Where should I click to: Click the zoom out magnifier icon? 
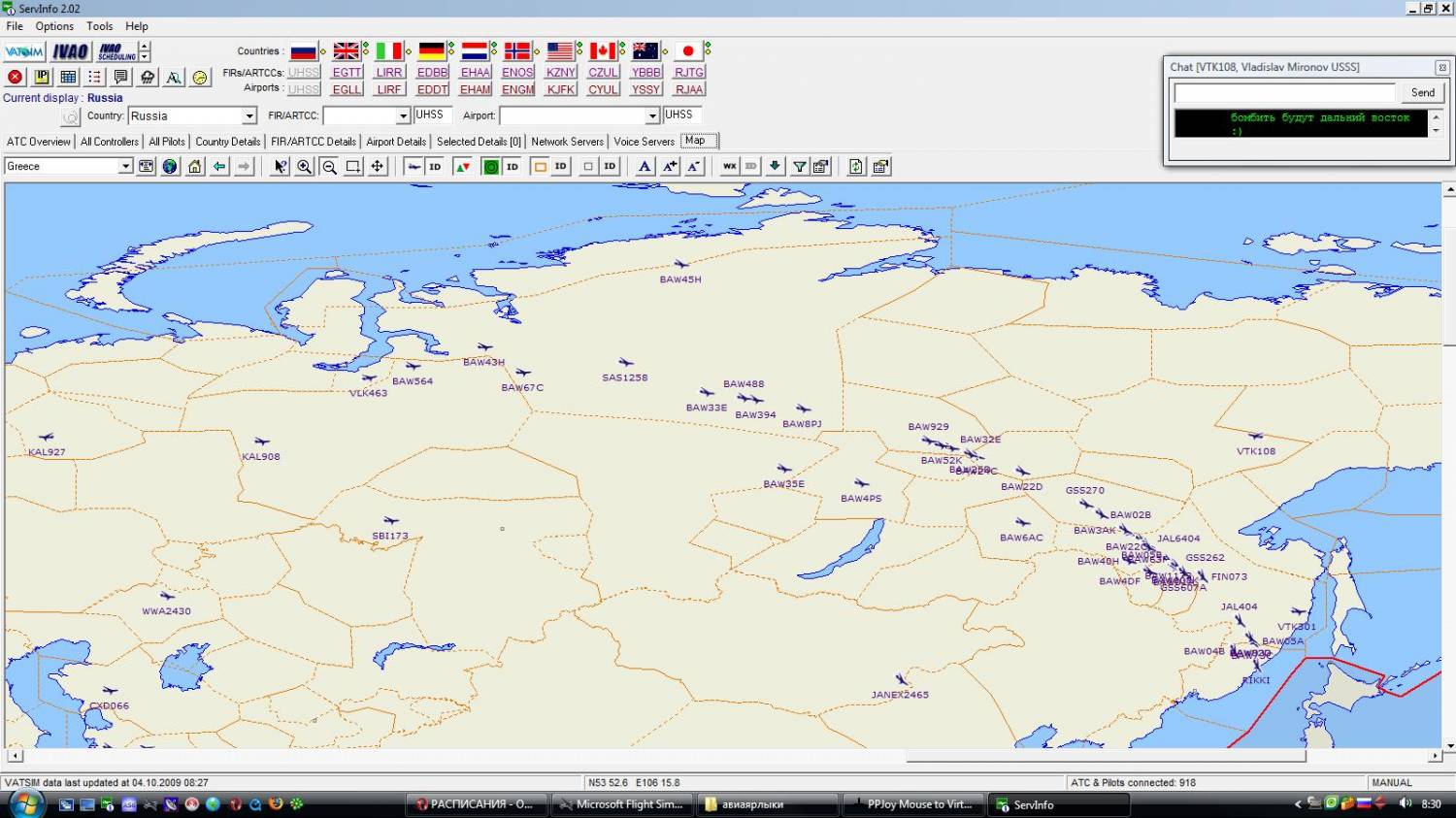[329, 167]
